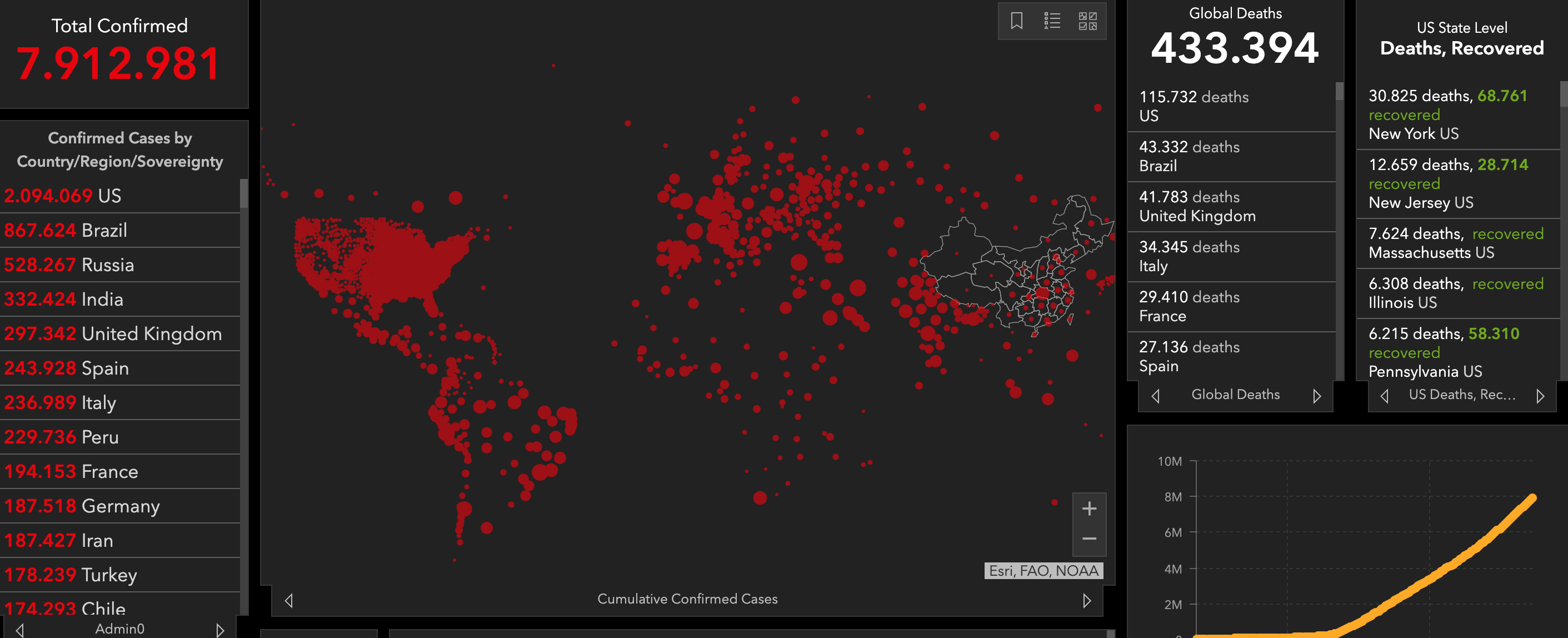Screen dimensions: 1568x638
Task: Zoom out of the map
Action: click(1089, 539)
